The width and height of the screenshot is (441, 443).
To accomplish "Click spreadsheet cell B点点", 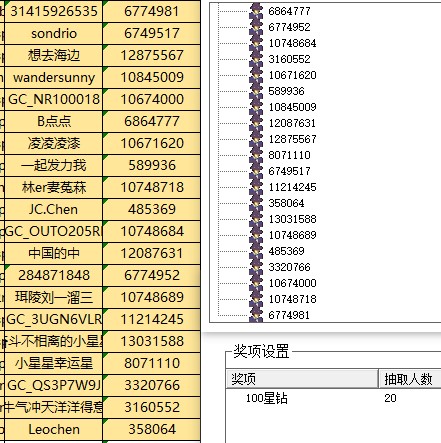I will [54, 121].
